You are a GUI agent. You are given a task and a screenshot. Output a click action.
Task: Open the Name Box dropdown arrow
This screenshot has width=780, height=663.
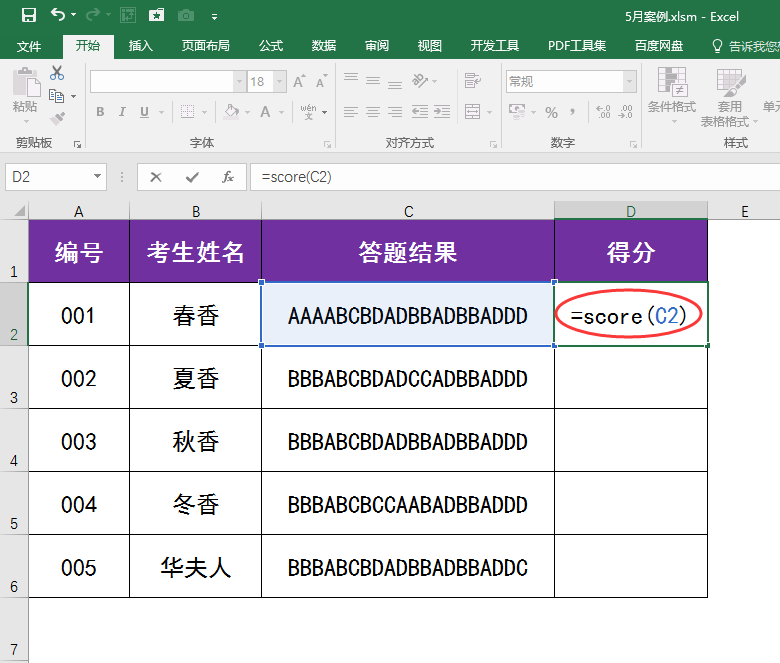point(98,176)
